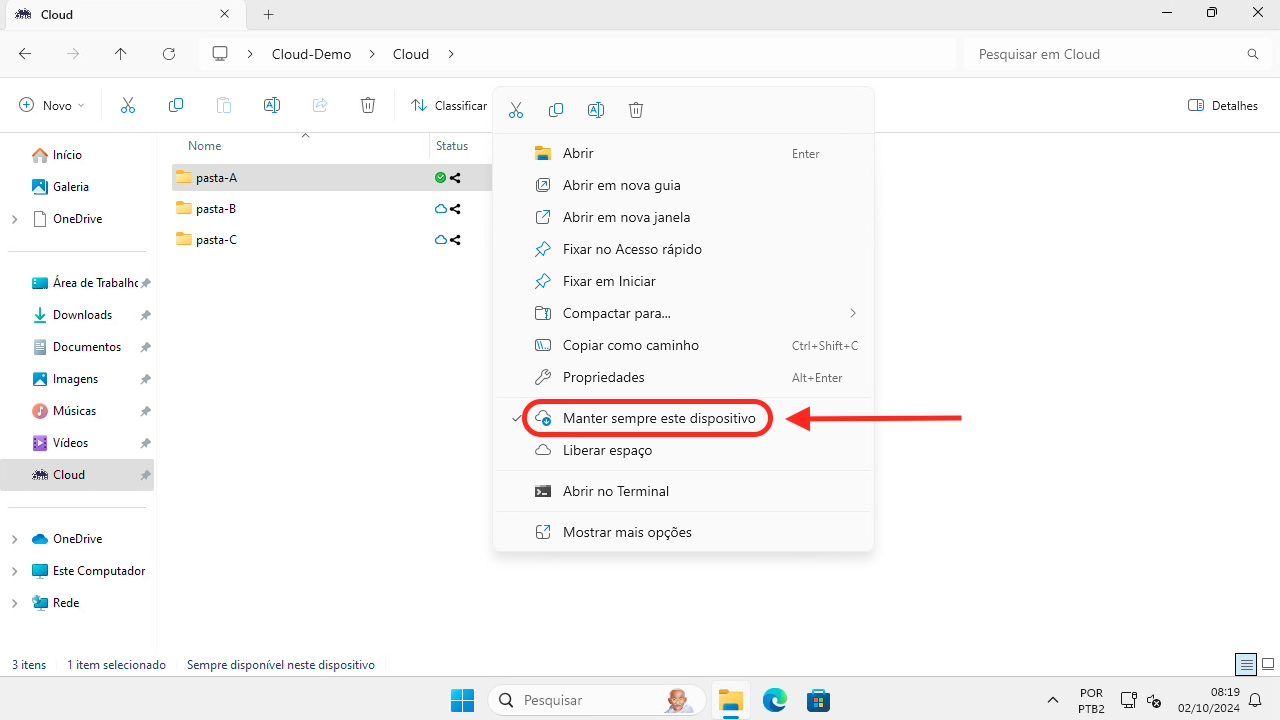The width and height of the screenshot is (1280, 720).
Task: Choose Abrir em nova guia
Action: (x=621, y=185)
